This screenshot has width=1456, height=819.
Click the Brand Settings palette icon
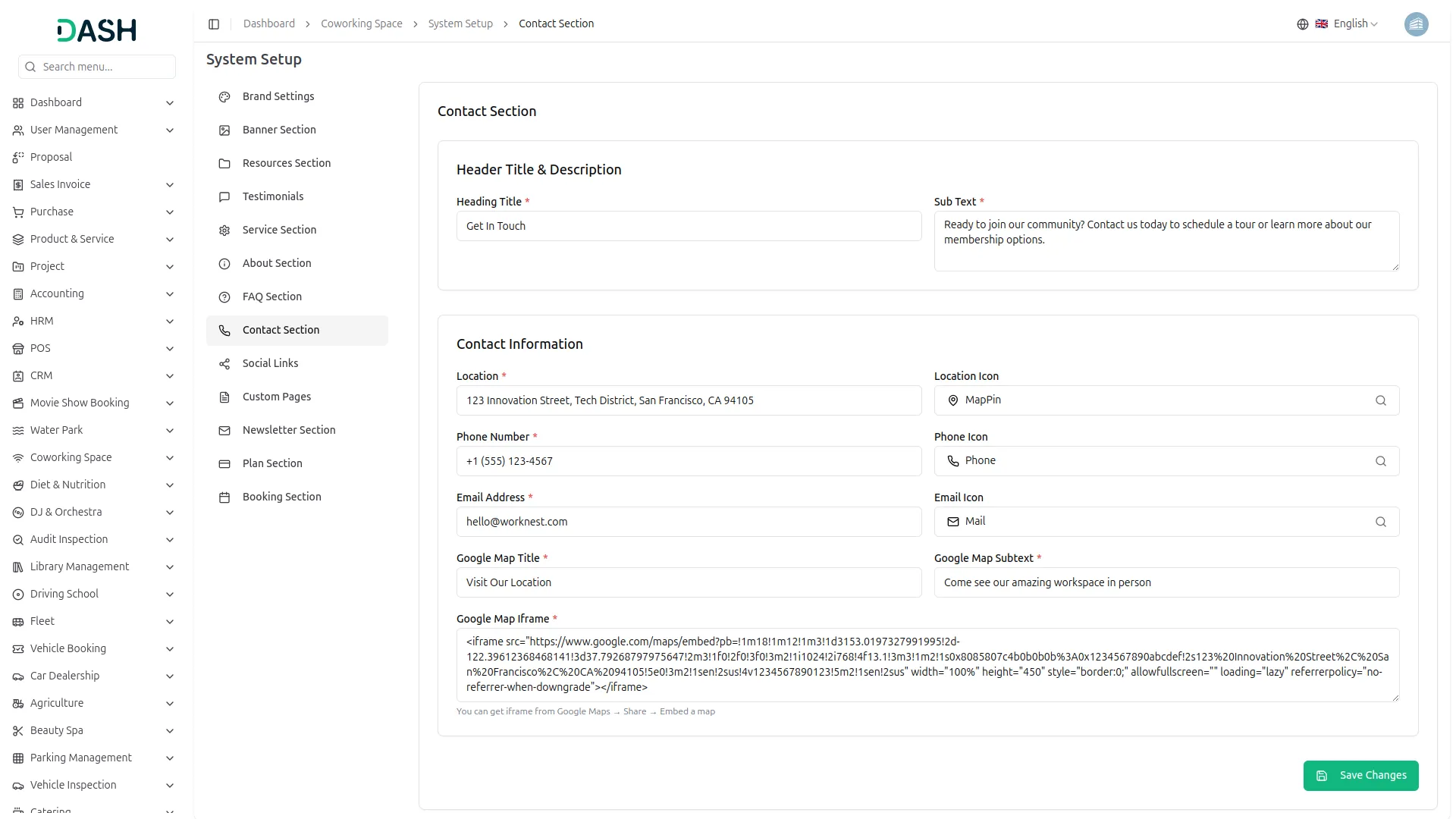pyautogui.click(x=224, y=97)
